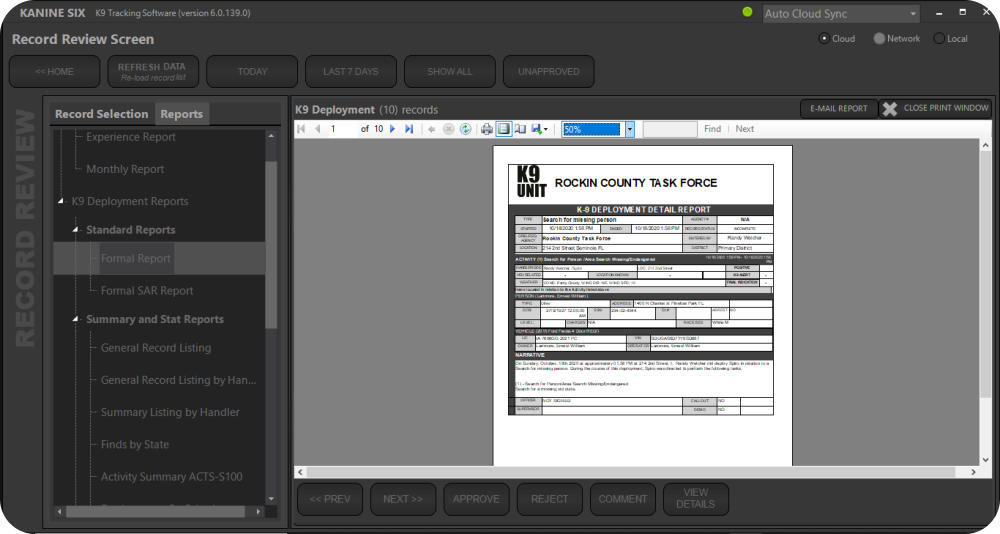
Task: Click the Find text input box
Action: click(x=670, y=129)
